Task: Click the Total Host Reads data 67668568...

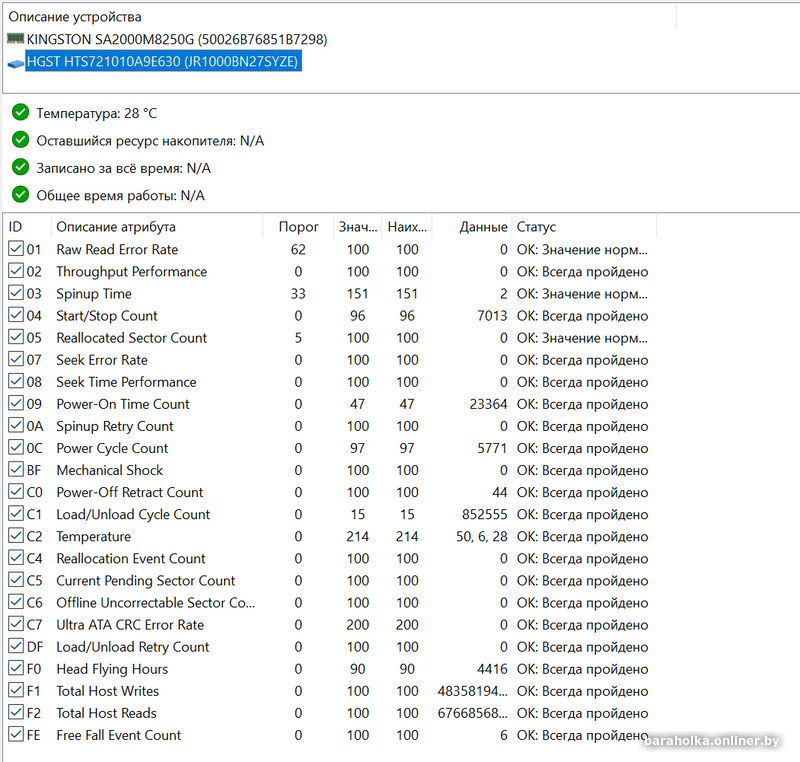Action: pos(472,713)
